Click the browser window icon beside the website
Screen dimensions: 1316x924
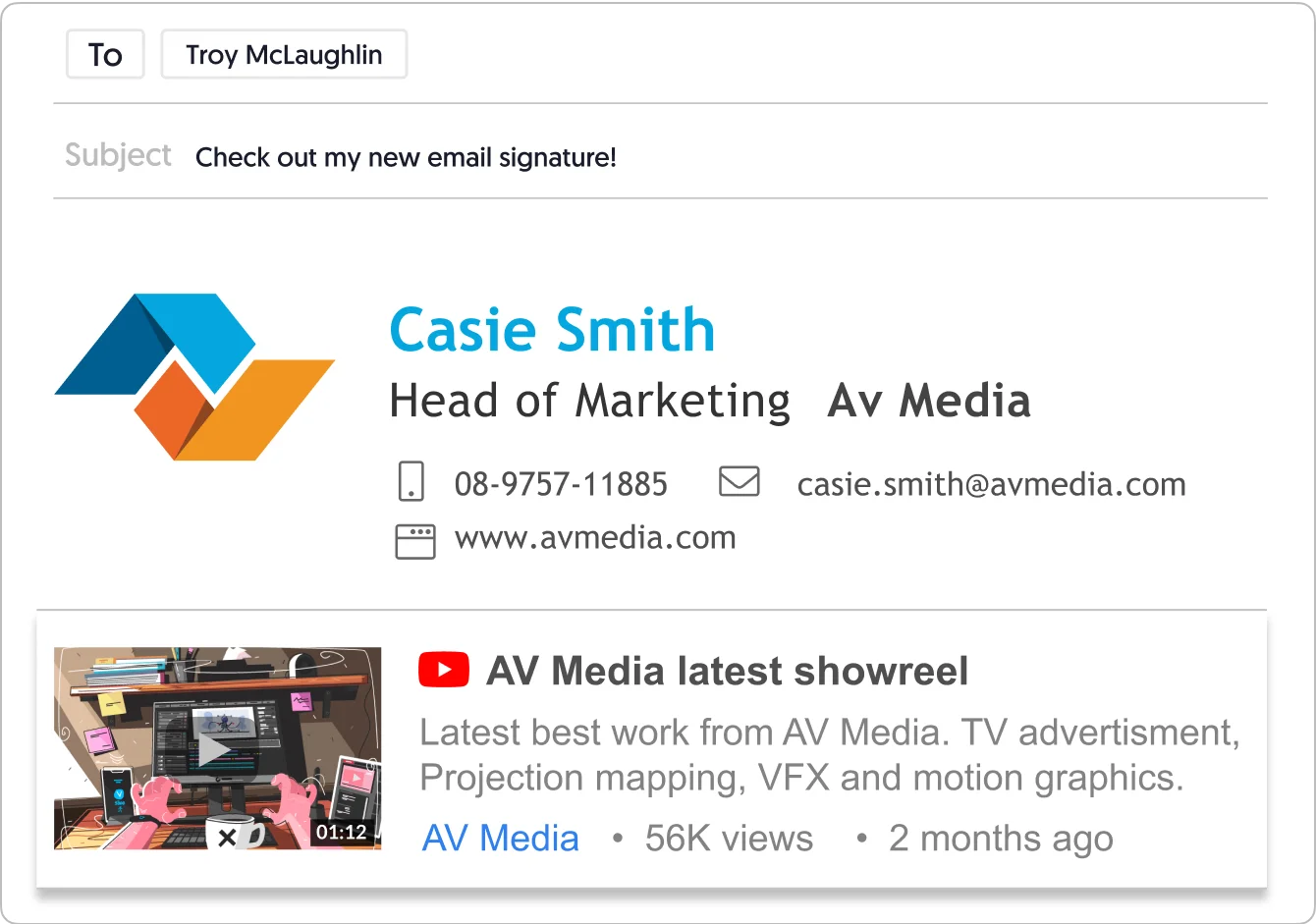pyautogui.click(x=414, y=539)
